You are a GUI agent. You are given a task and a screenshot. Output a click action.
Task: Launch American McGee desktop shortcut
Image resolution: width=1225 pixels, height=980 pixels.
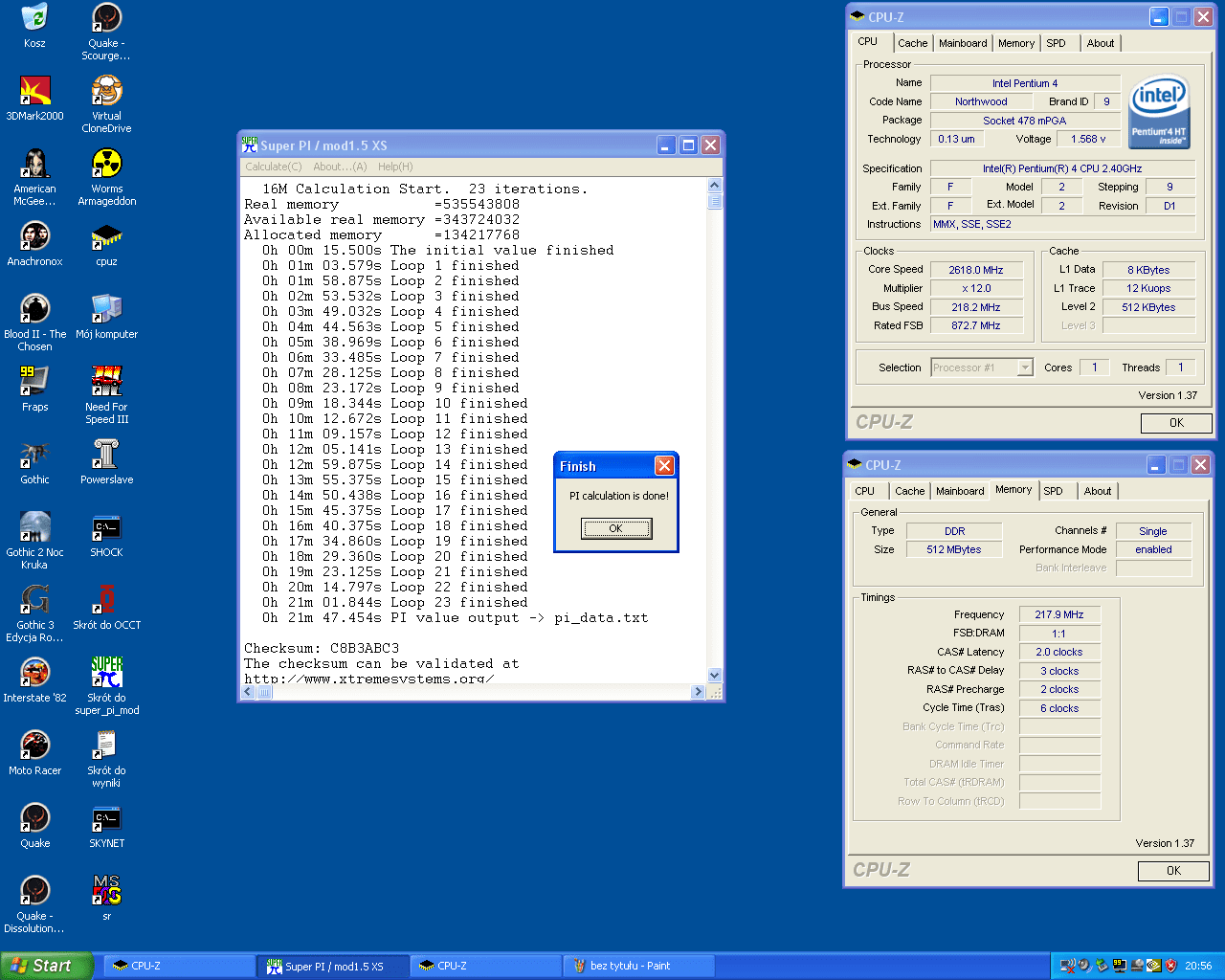[34, 177]
